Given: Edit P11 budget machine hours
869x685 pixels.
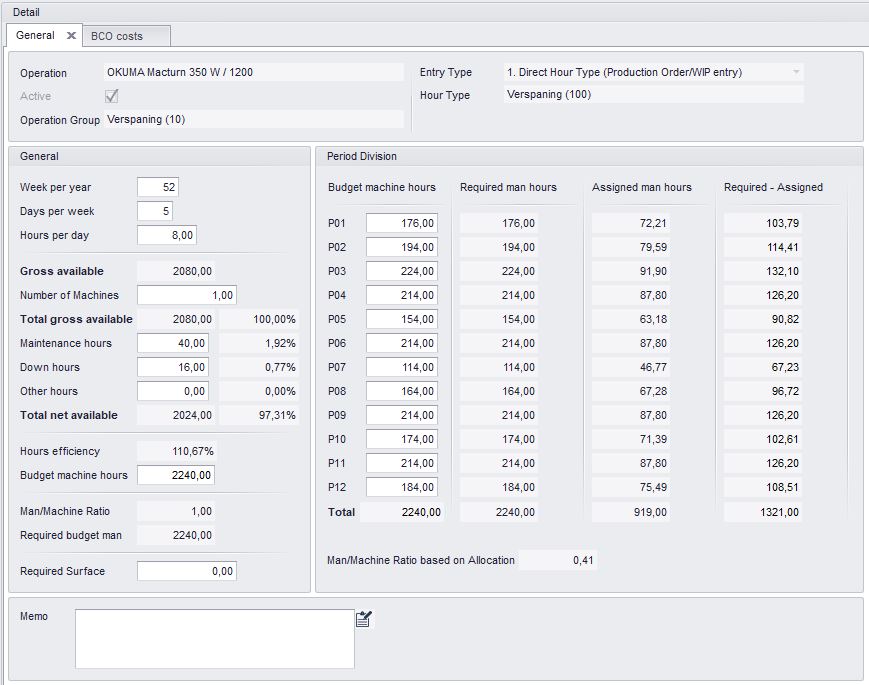Looking at the screenshot, I should [402, 463].
